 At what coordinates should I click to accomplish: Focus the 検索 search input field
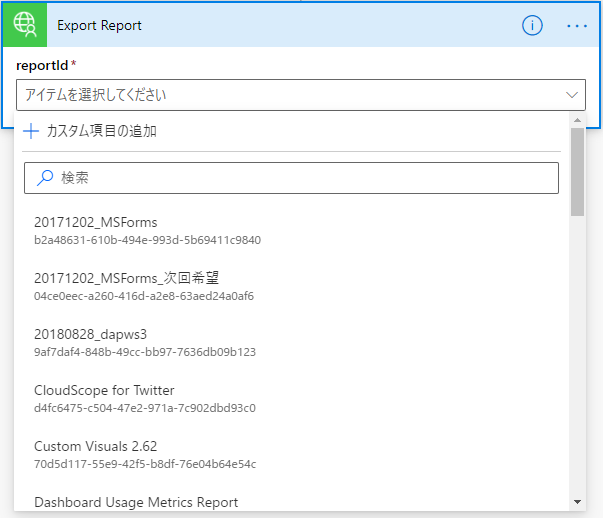(x=291, y=178)
